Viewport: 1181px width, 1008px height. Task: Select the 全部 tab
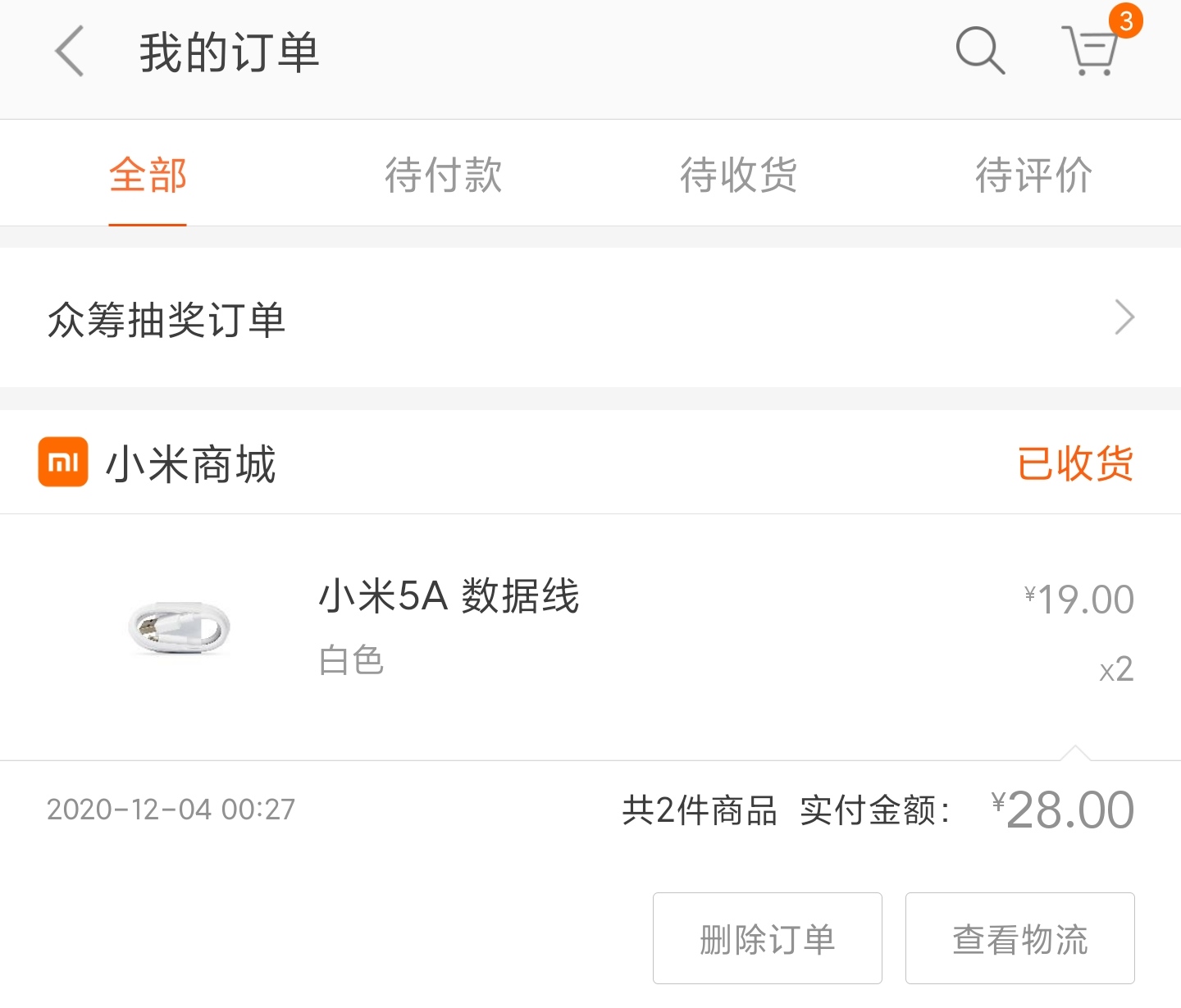[148, 175]
